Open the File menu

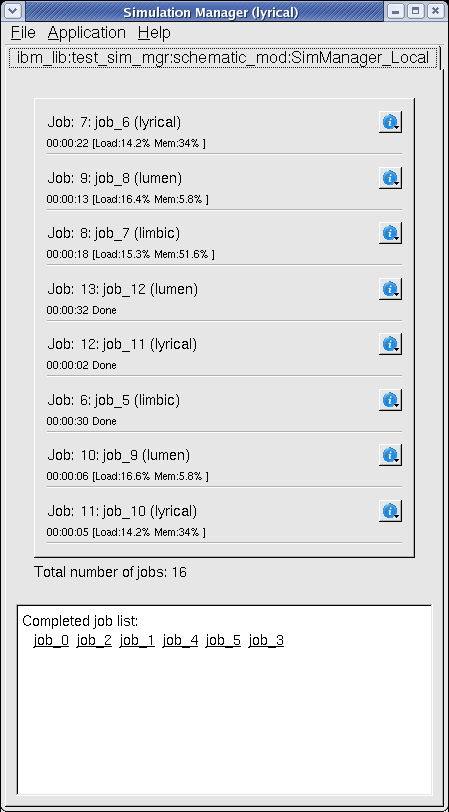(23, 33)
